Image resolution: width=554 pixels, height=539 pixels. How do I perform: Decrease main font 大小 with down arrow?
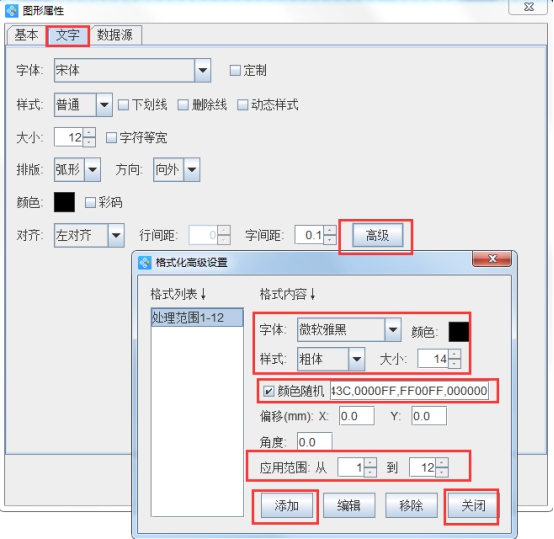coord(89,142)
